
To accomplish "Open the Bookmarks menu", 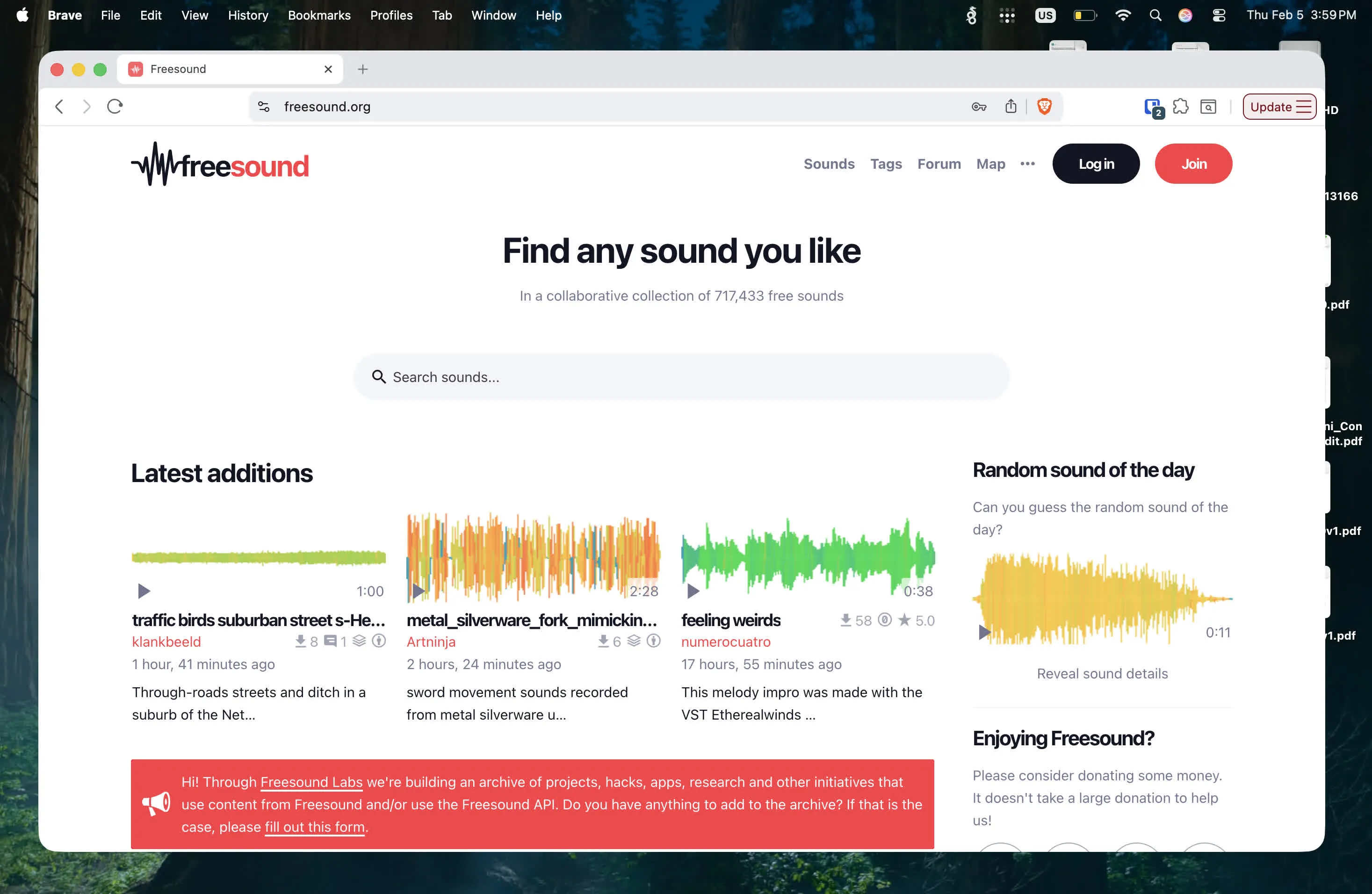I will pyautogui.click(x=319, y=15).
